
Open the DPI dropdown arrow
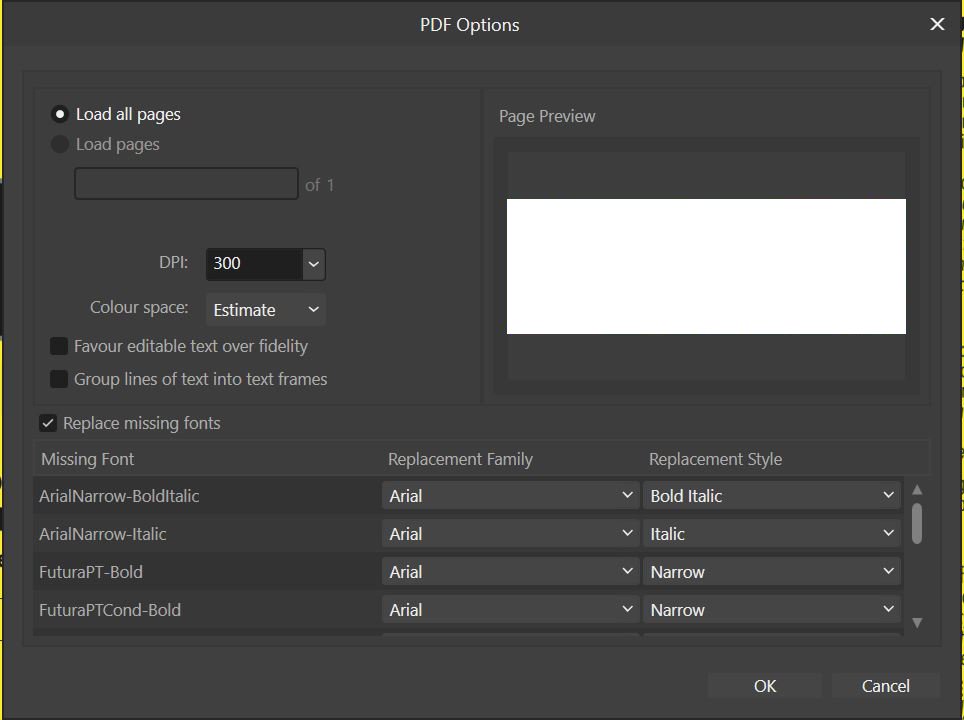click(x=314, y=264)
